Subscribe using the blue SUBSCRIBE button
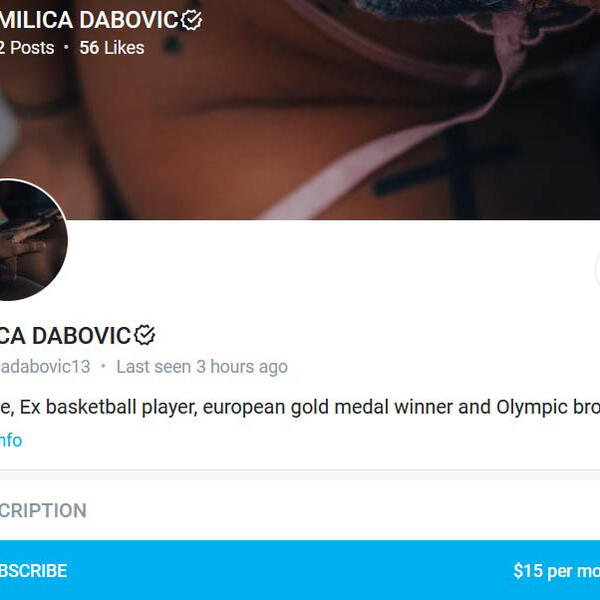 [300, 570]
